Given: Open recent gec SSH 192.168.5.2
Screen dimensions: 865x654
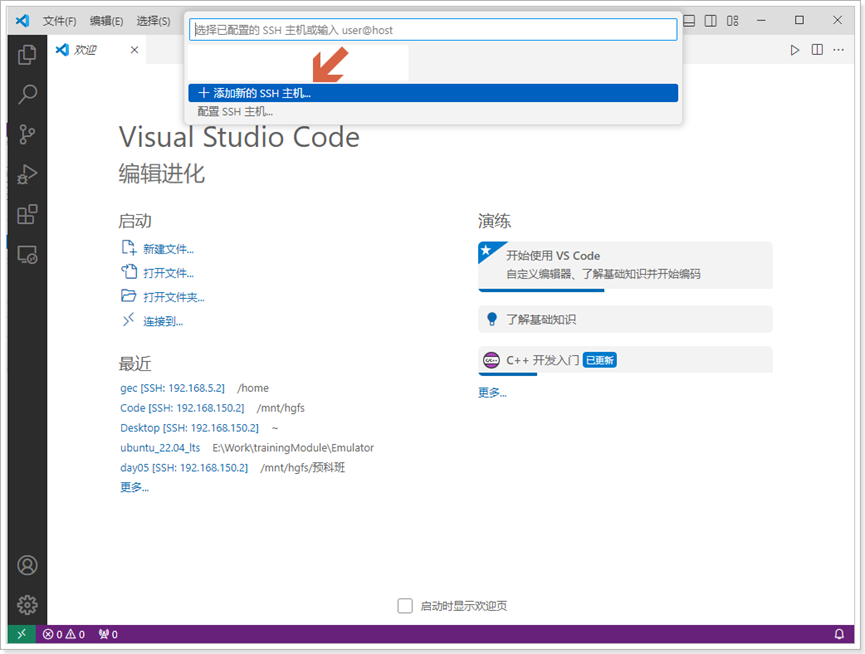Looking at the screenshot, I should pyautogui.click(x=172, y=388).
